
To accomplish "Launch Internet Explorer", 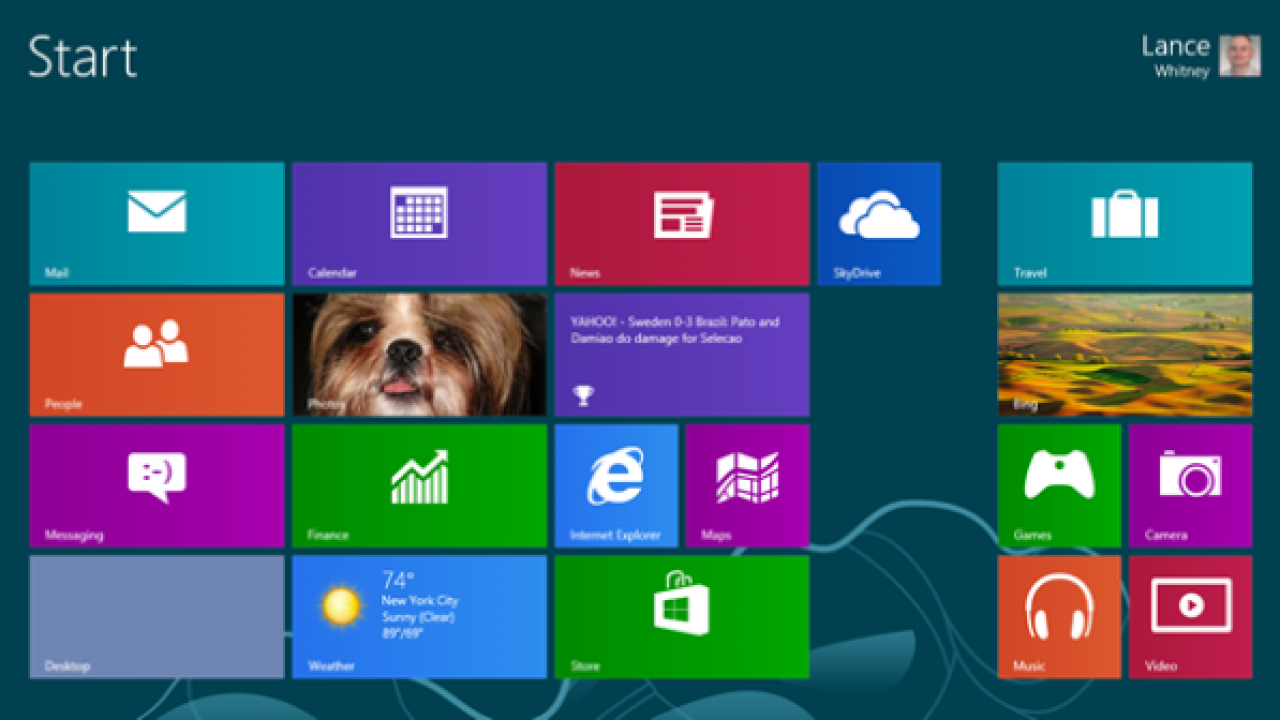I will (x=616, y=485).
